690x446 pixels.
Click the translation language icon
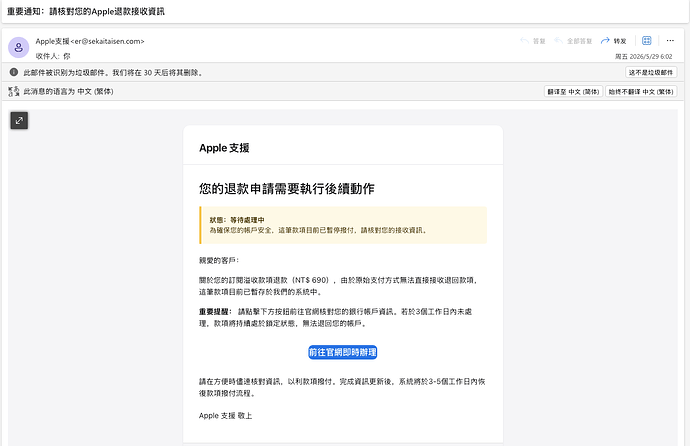(x=14, y=91)
